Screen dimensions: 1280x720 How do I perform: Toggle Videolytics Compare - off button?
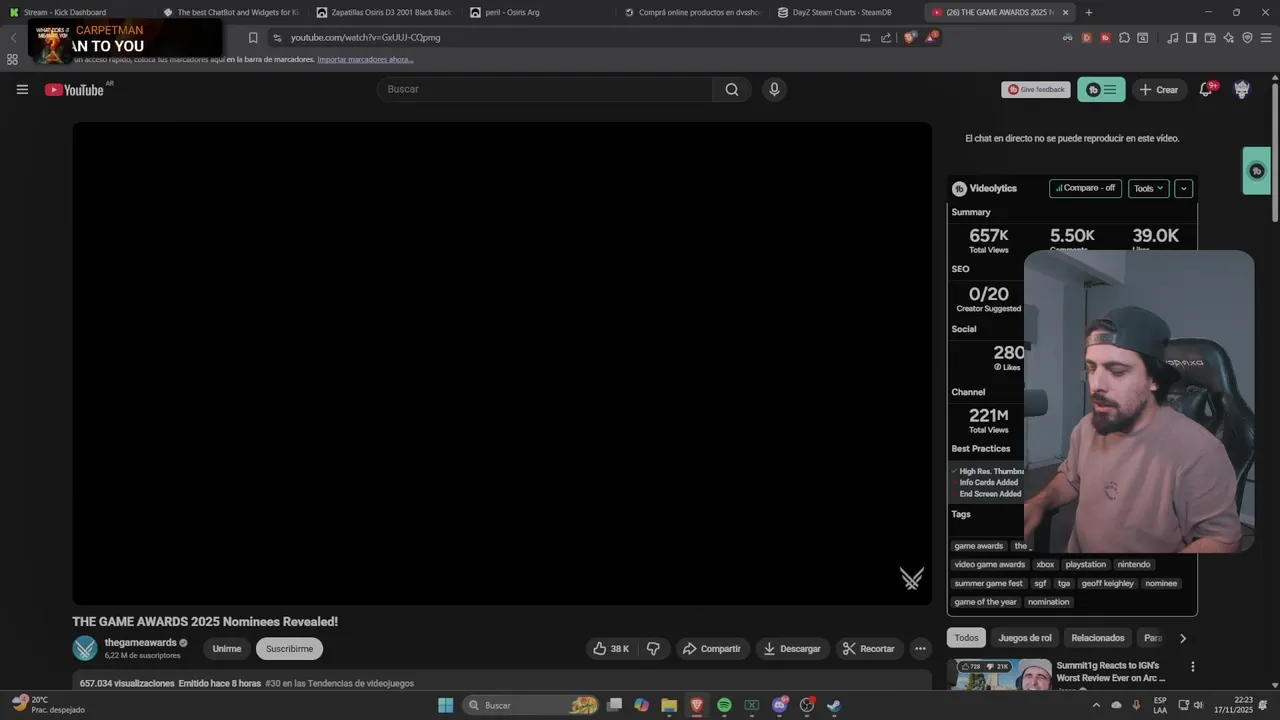click(x=1085, y=188)
